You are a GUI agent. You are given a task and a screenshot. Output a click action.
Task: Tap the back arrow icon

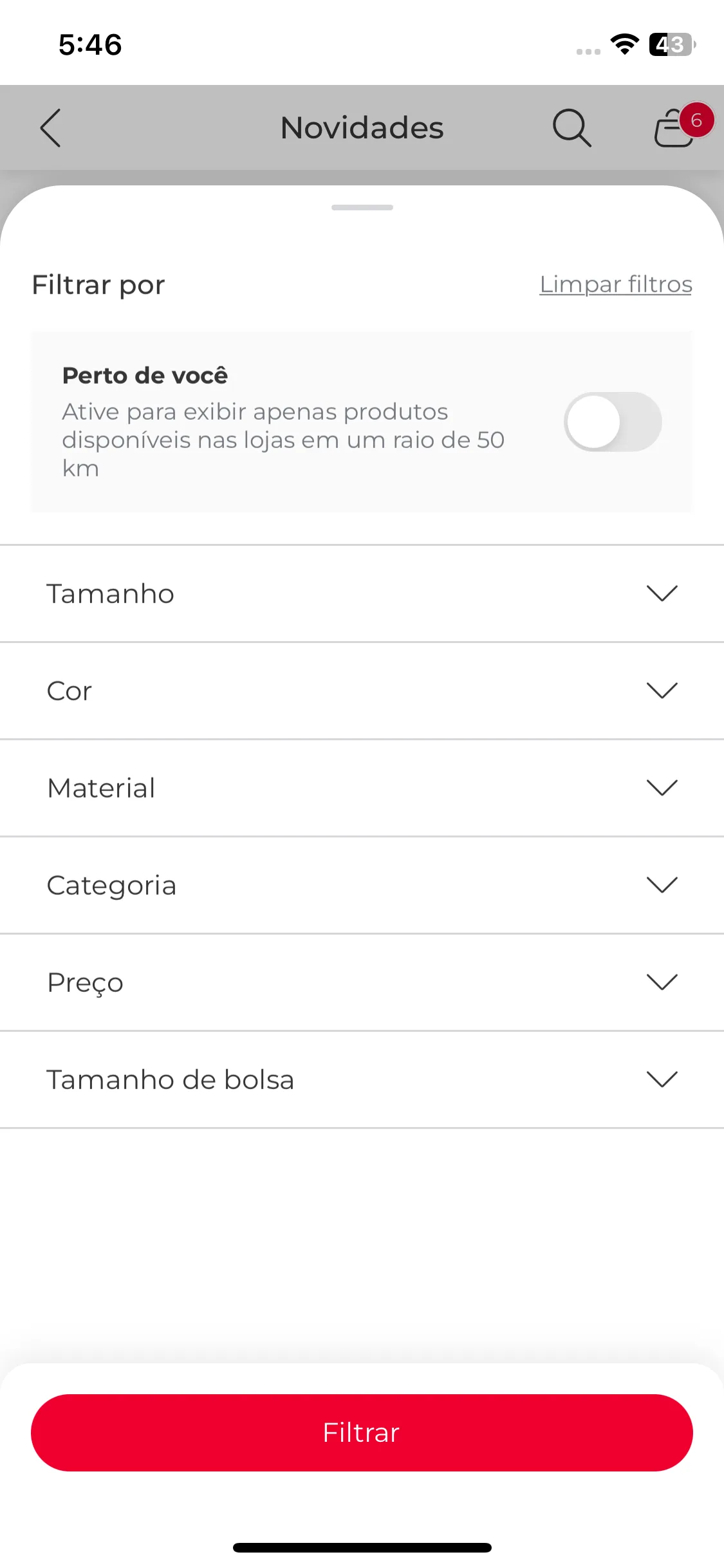click(x=50, y=127)
